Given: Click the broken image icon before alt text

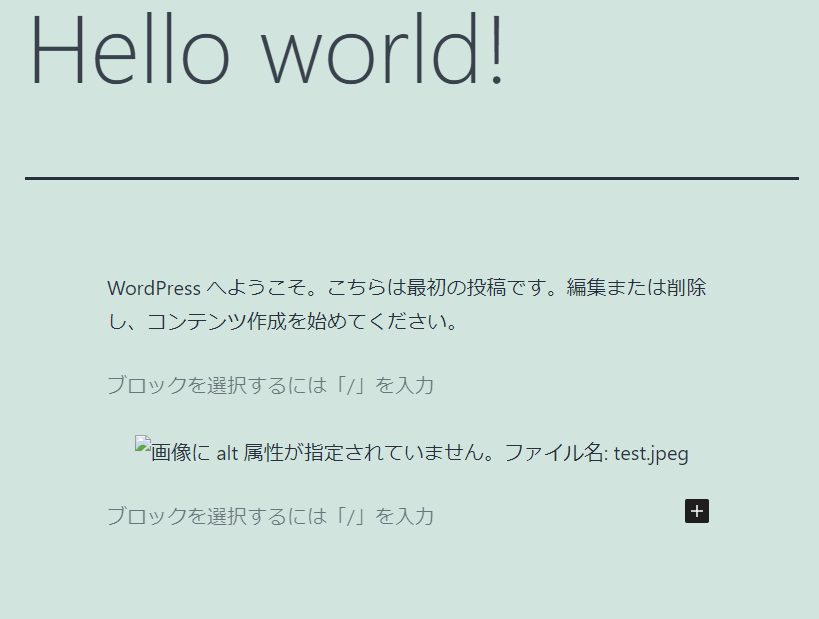Looking at the screenshot, I should [x=143, y=443].
